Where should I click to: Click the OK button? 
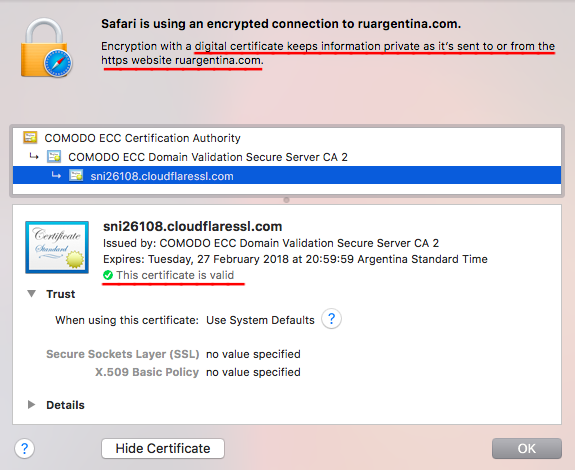tap(527, 448)
